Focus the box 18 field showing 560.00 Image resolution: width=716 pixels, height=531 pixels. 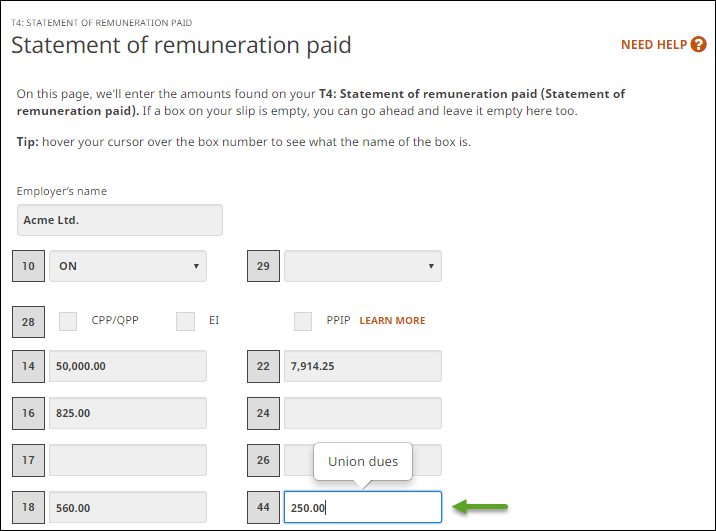coord(128,507)
